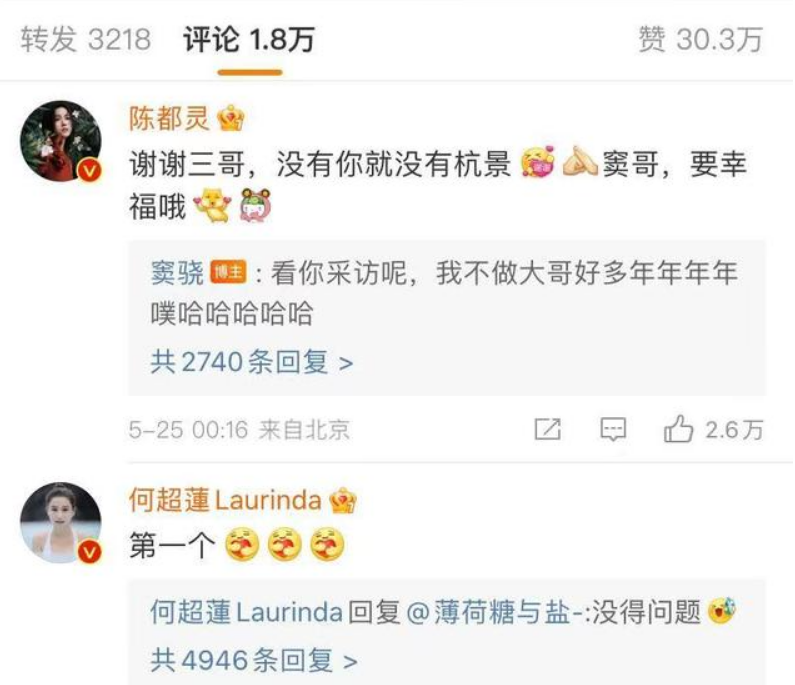
Task: Tap the verified V badge on 何超莲's avatar
Action: coord(89,552)
